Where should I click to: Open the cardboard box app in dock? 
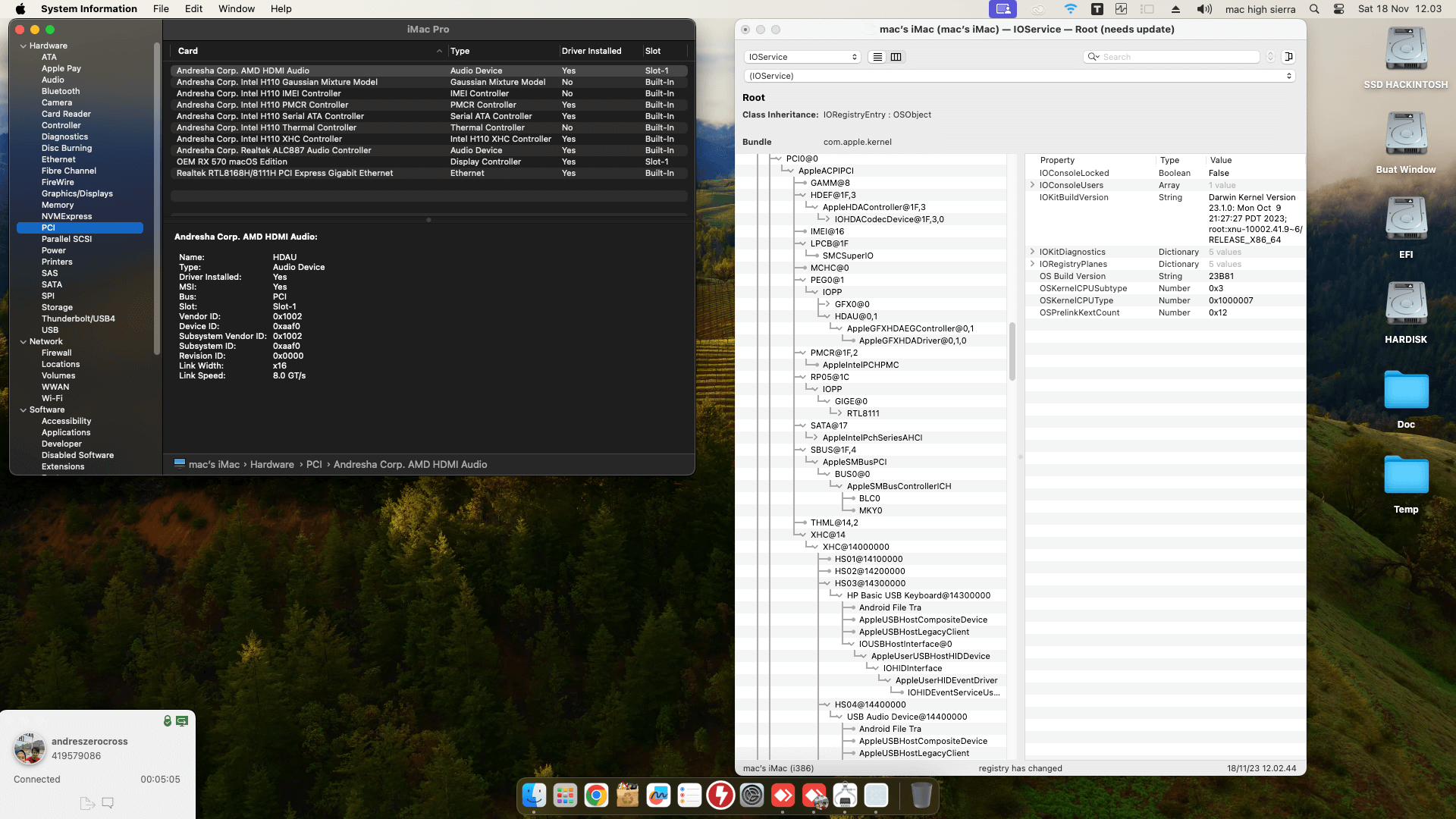click(628, 795)
